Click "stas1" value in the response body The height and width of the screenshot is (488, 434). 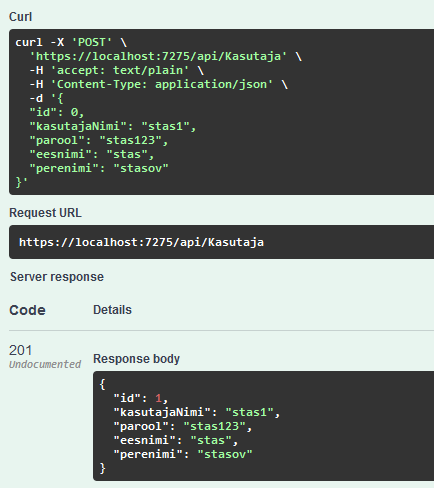click(x=249, y=412)
